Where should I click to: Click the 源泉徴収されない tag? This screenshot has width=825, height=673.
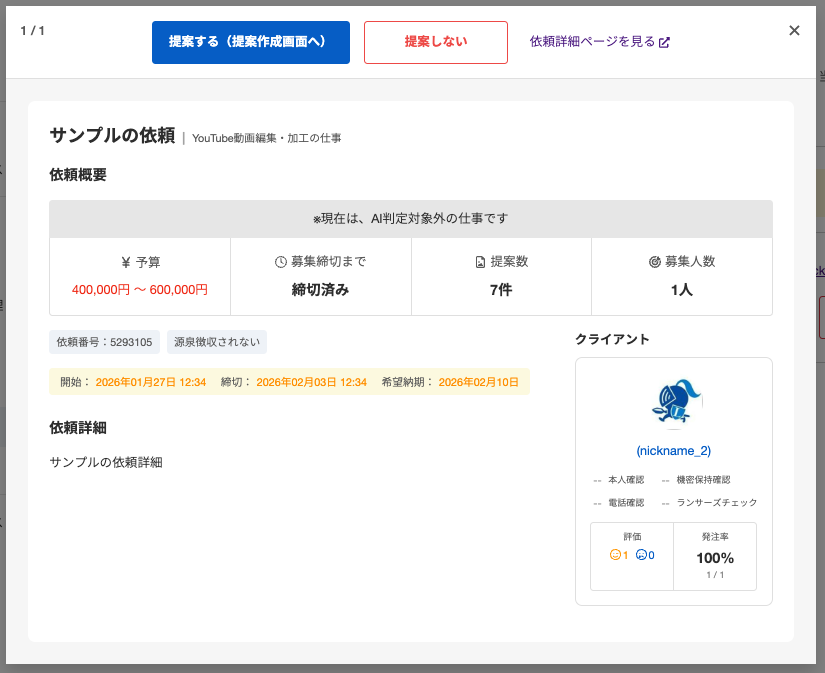pyautogui.click(x=216, y=342)
